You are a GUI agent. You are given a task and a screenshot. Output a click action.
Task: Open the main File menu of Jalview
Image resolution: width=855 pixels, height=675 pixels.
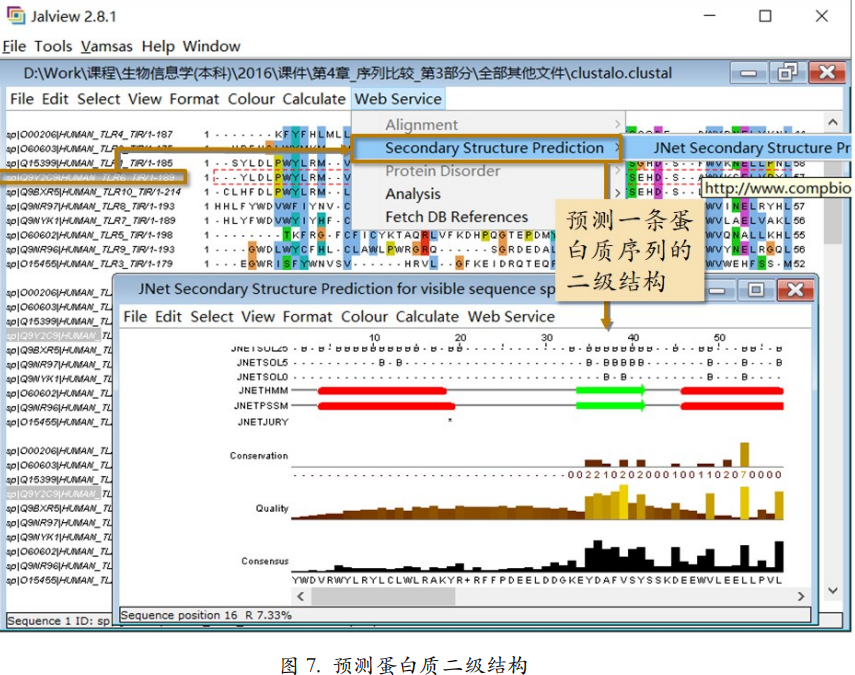click(14, 46)
